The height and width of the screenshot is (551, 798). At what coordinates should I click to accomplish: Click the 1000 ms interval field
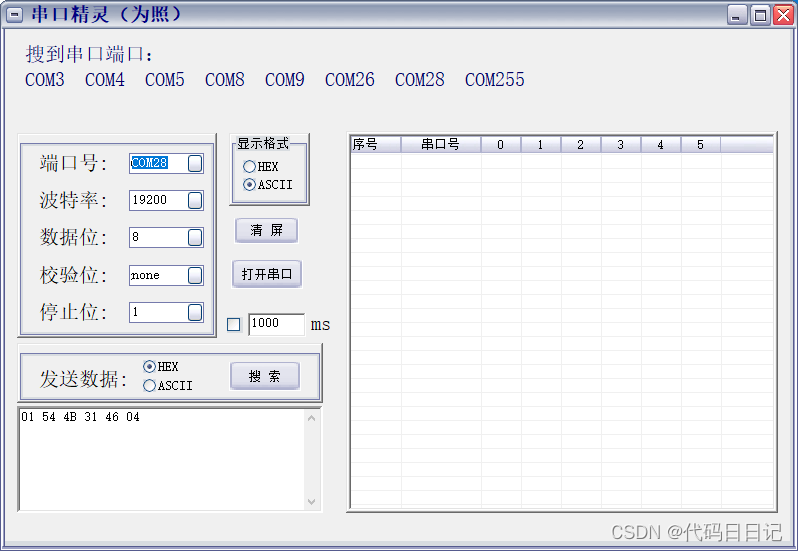276,324
